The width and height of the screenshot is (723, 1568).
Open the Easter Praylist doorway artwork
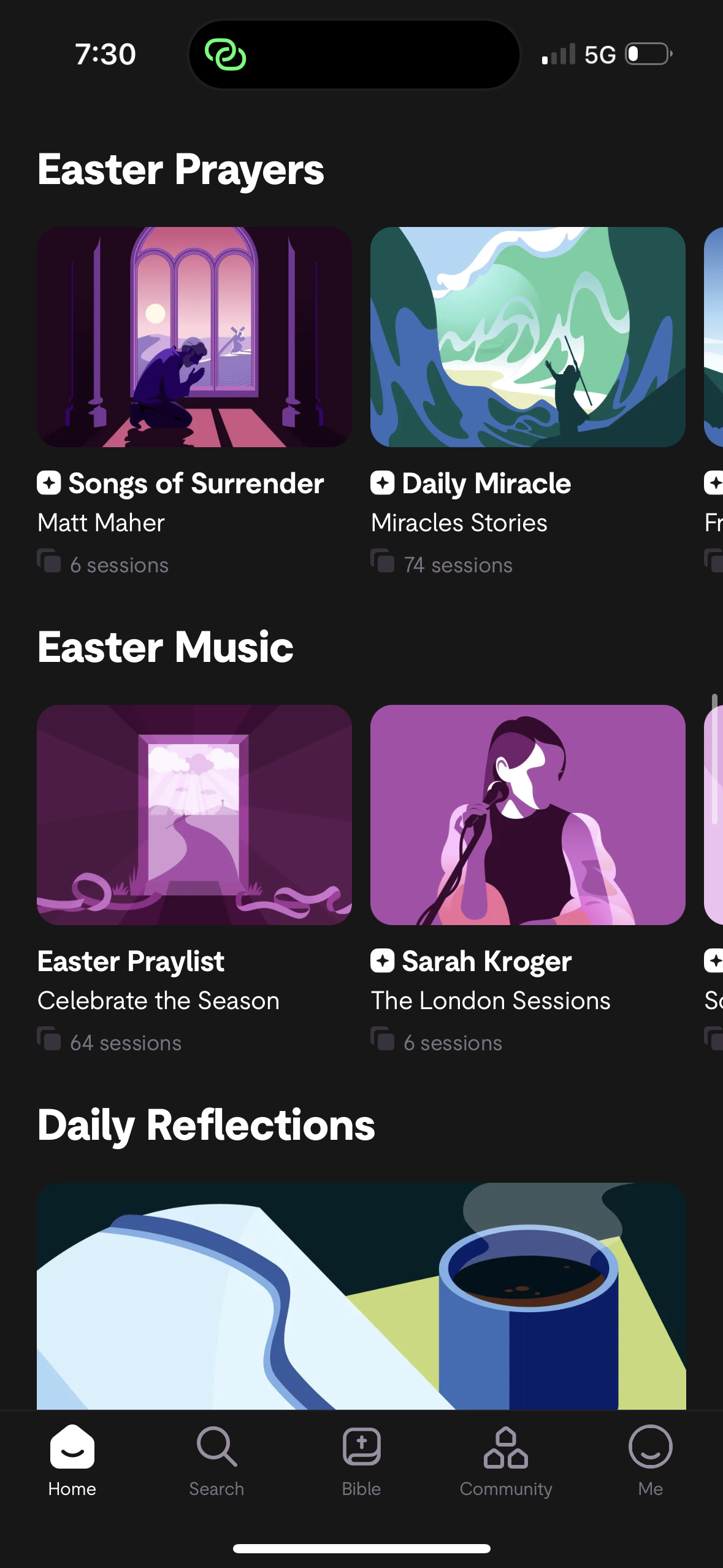pyautogui.click(x=194, y=815)
